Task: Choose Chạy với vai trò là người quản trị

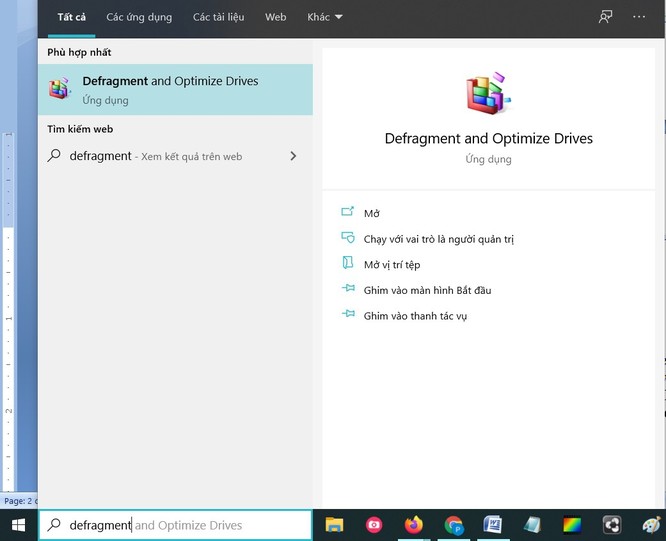Action: tap(438, 239)
